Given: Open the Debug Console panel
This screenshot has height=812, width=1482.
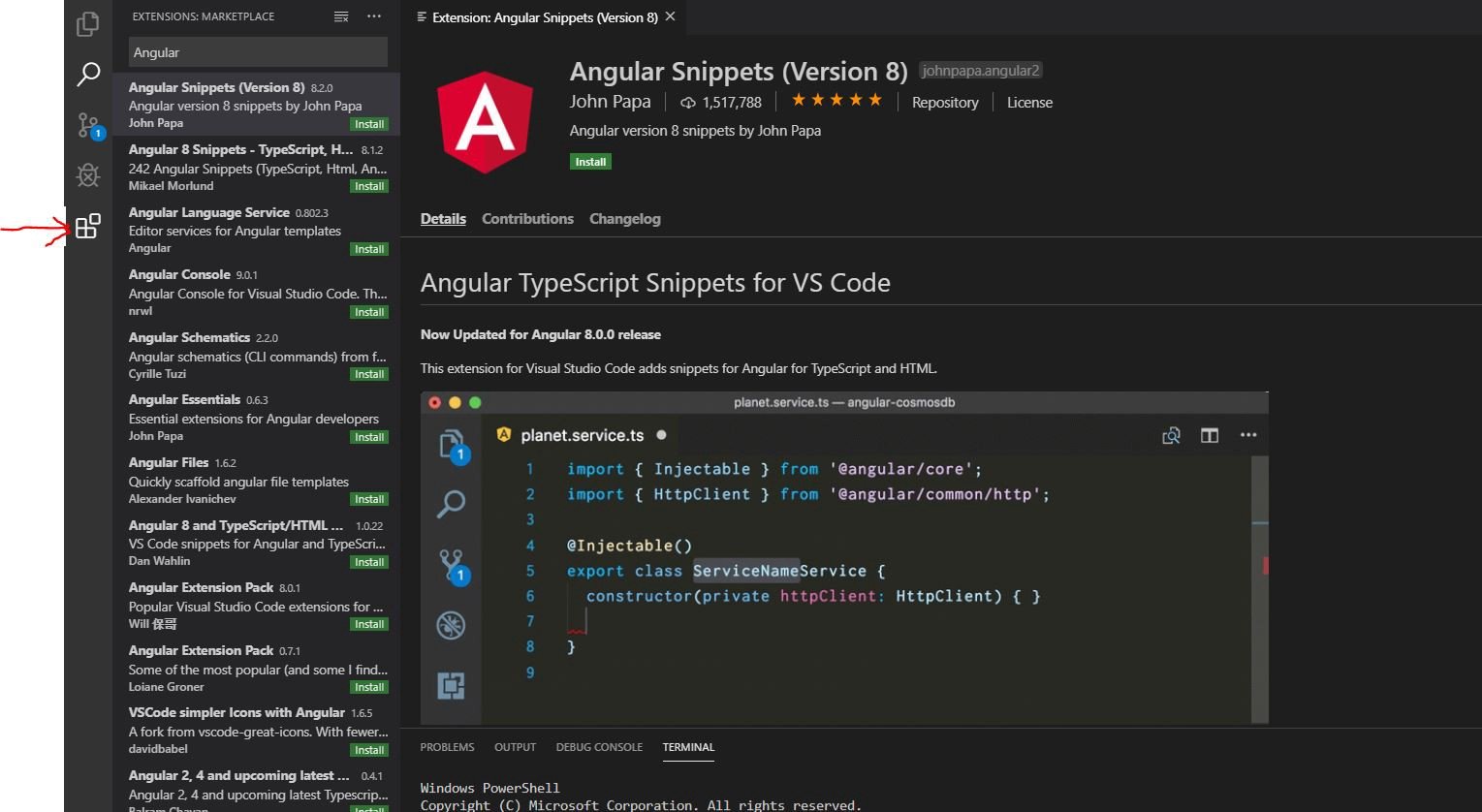Looking at the screenshot, I should point(599,747).
